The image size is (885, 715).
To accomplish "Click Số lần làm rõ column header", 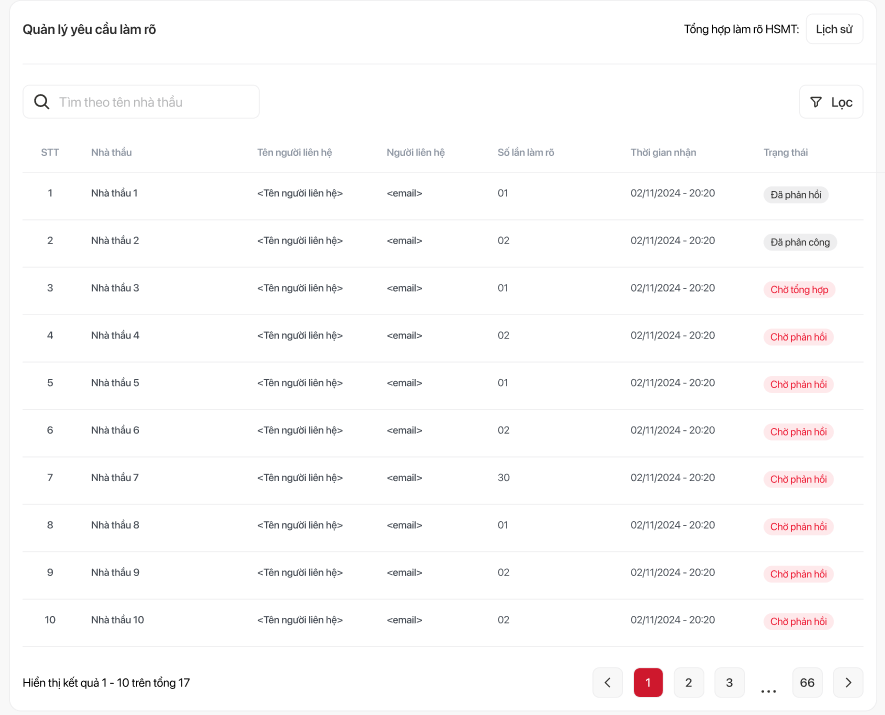I will [x=526, y=152].
